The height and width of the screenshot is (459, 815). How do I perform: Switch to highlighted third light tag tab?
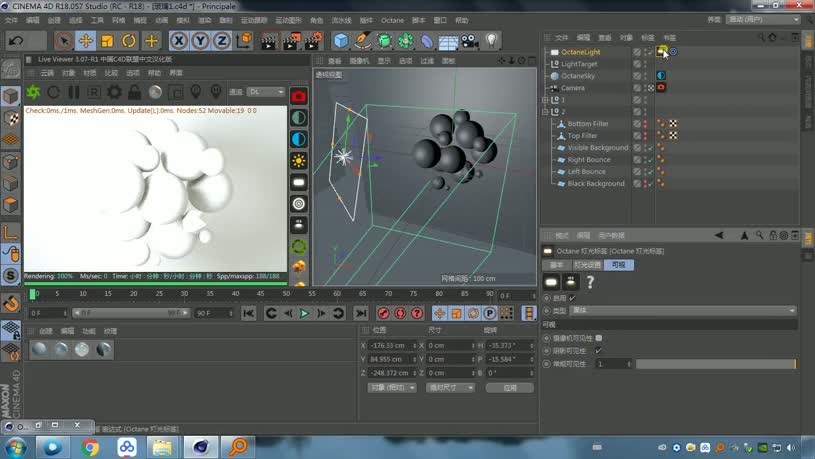pyautogui.click(x=619, y=265)
